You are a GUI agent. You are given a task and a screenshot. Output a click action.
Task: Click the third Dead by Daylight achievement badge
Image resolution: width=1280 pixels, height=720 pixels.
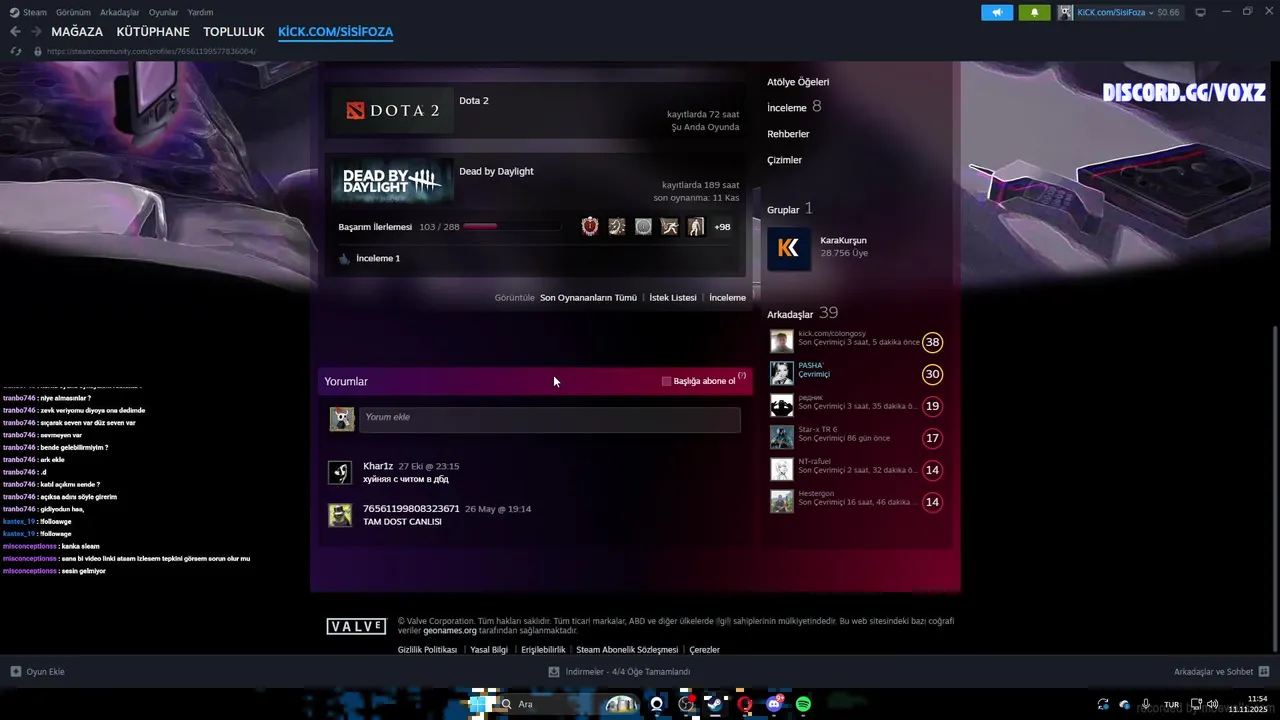point(643,227)
